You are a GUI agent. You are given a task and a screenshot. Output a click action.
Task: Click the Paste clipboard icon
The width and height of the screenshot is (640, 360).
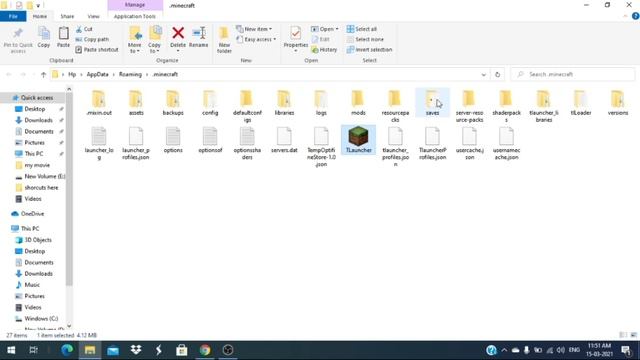(63, 33)
